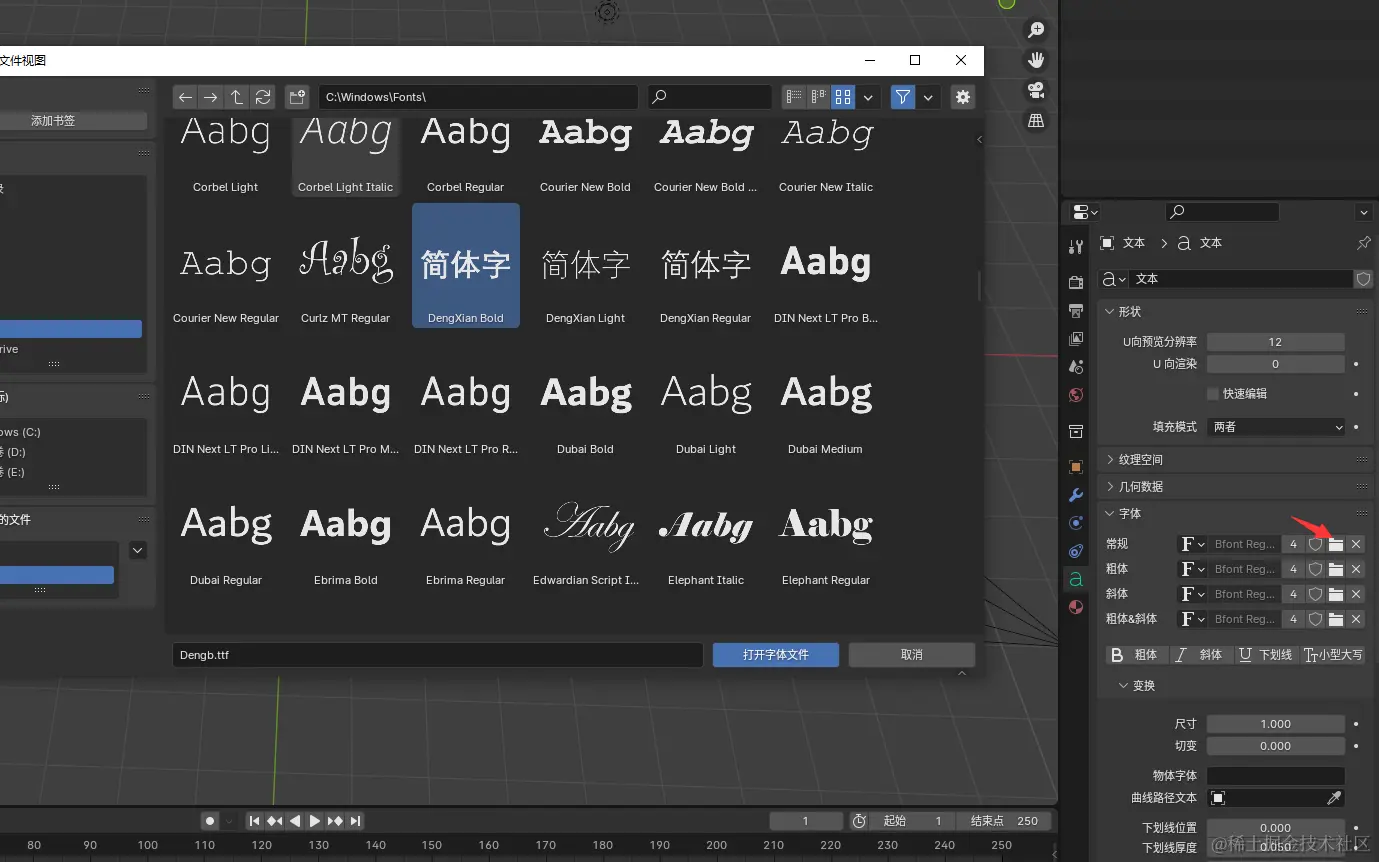Click file path field C:\Windows\Fonts\
This screenshot has width=1379, height=862.
(x=478, y=97)
